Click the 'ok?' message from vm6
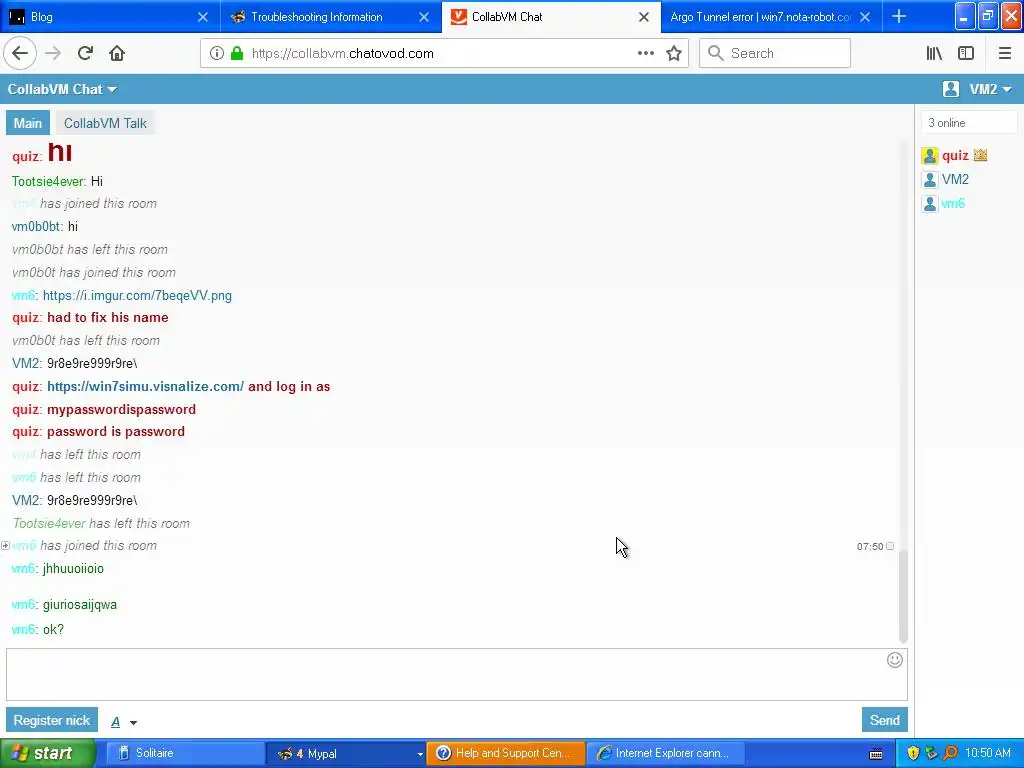The image size is (1024, 768). click(54, 630)
